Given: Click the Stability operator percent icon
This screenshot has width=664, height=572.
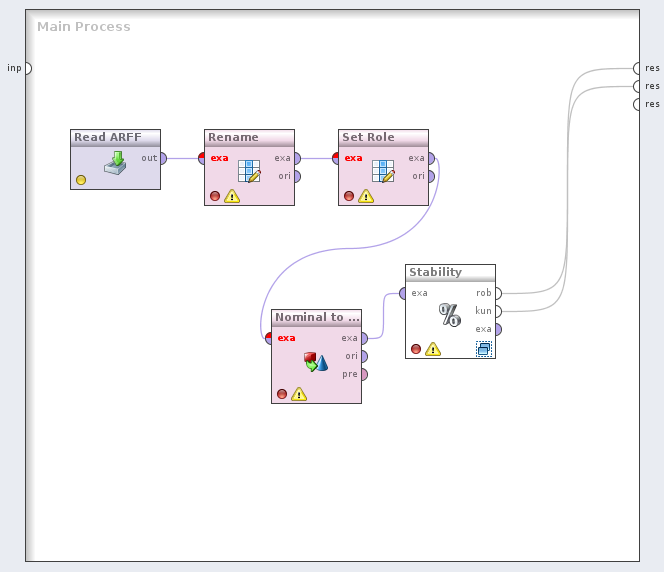Looking at the screenshot, I should click(450, 315).
